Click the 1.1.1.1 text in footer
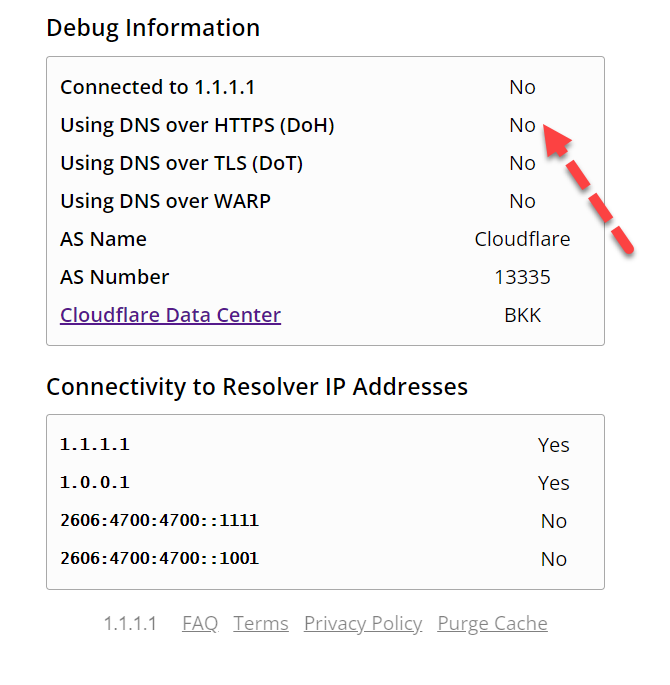The height and width of the screenshot is (685, 670). click(130, 623)
